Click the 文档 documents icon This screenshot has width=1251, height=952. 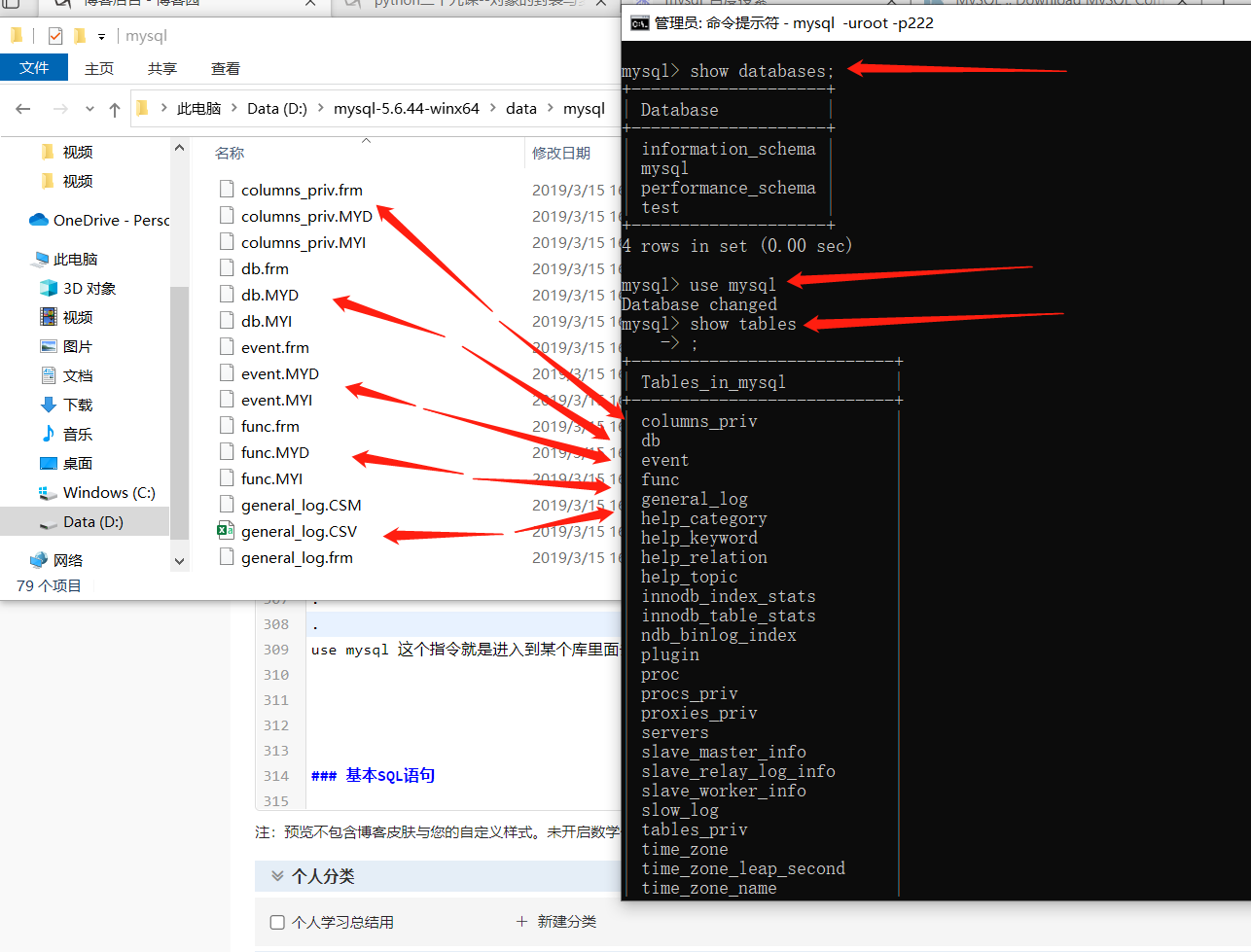click(x=49, y=375)
